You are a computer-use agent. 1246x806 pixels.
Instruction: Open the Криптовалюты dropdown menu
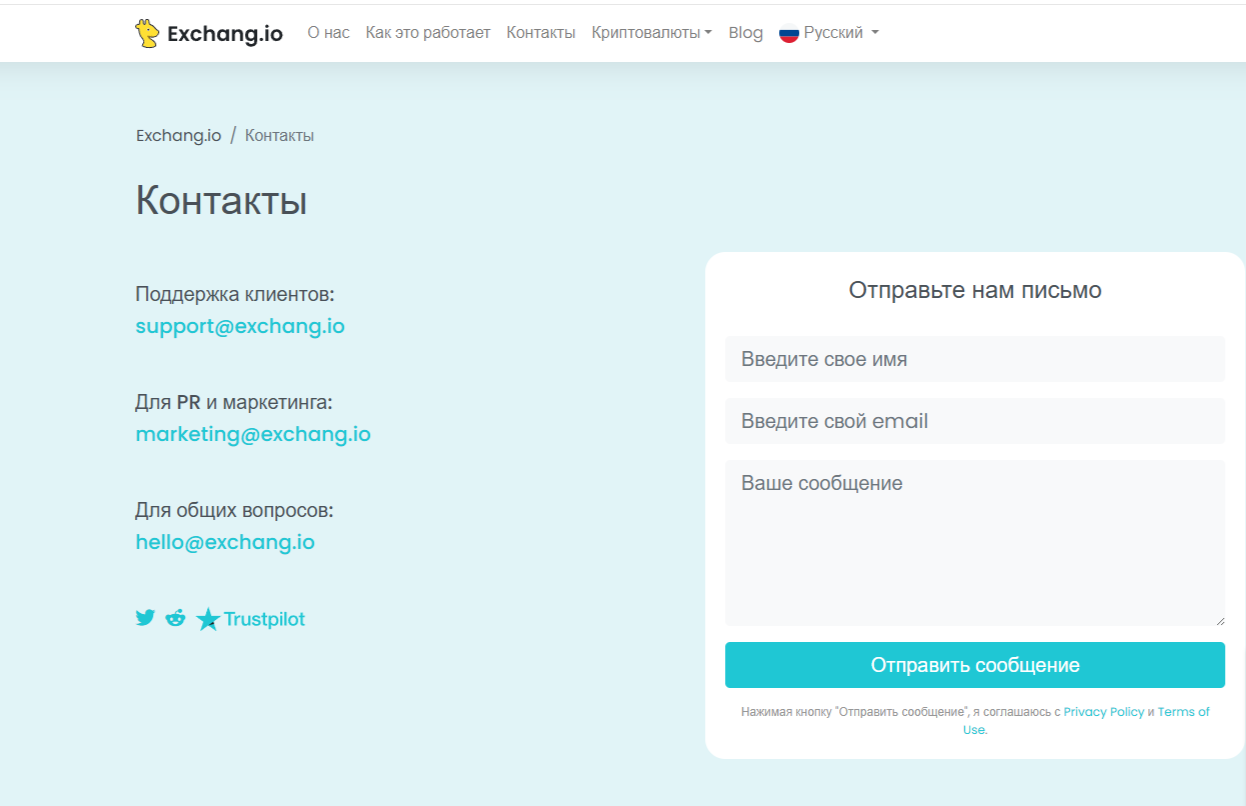645,32
